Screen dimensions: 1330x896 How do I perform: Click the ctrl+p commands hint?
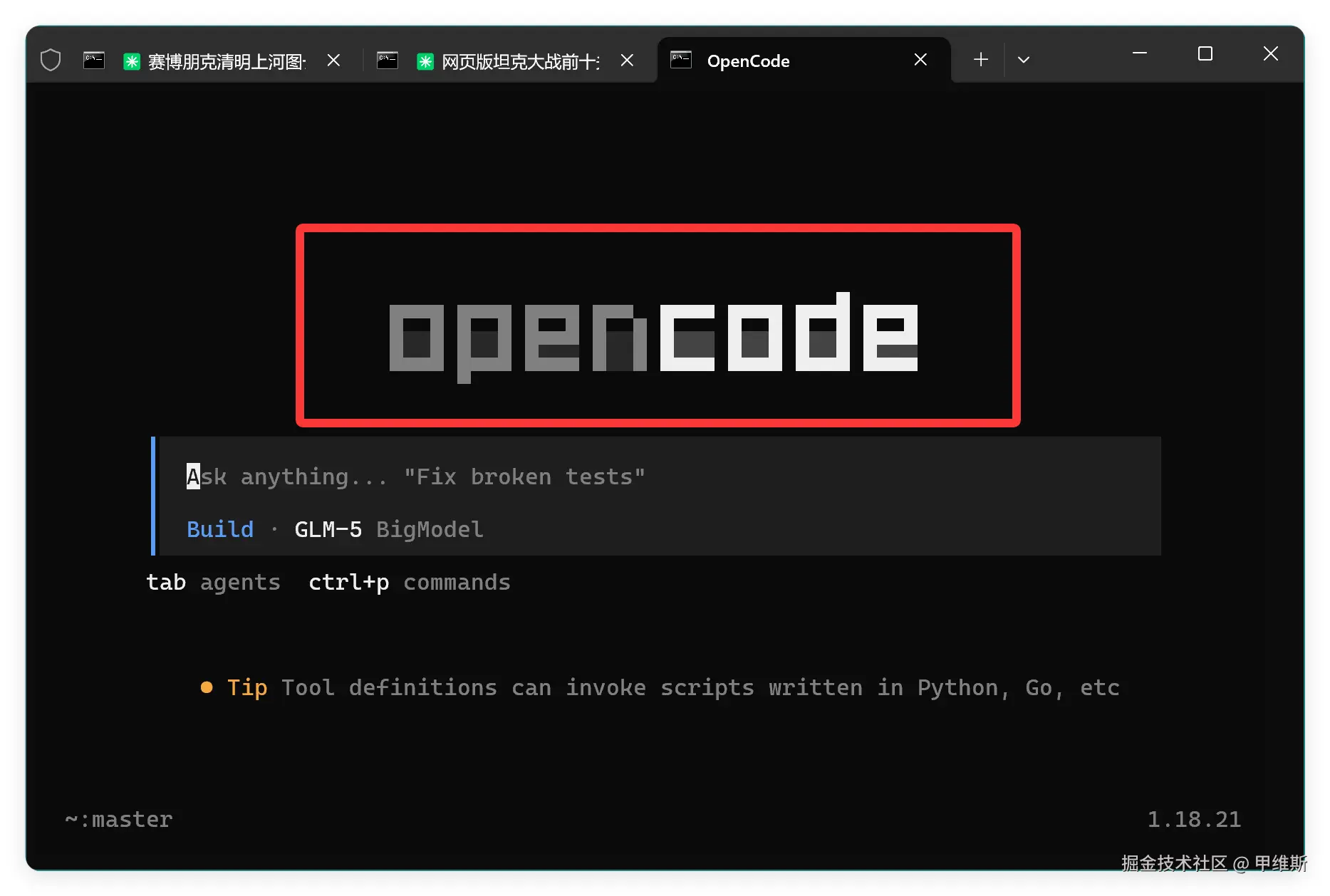410,583
